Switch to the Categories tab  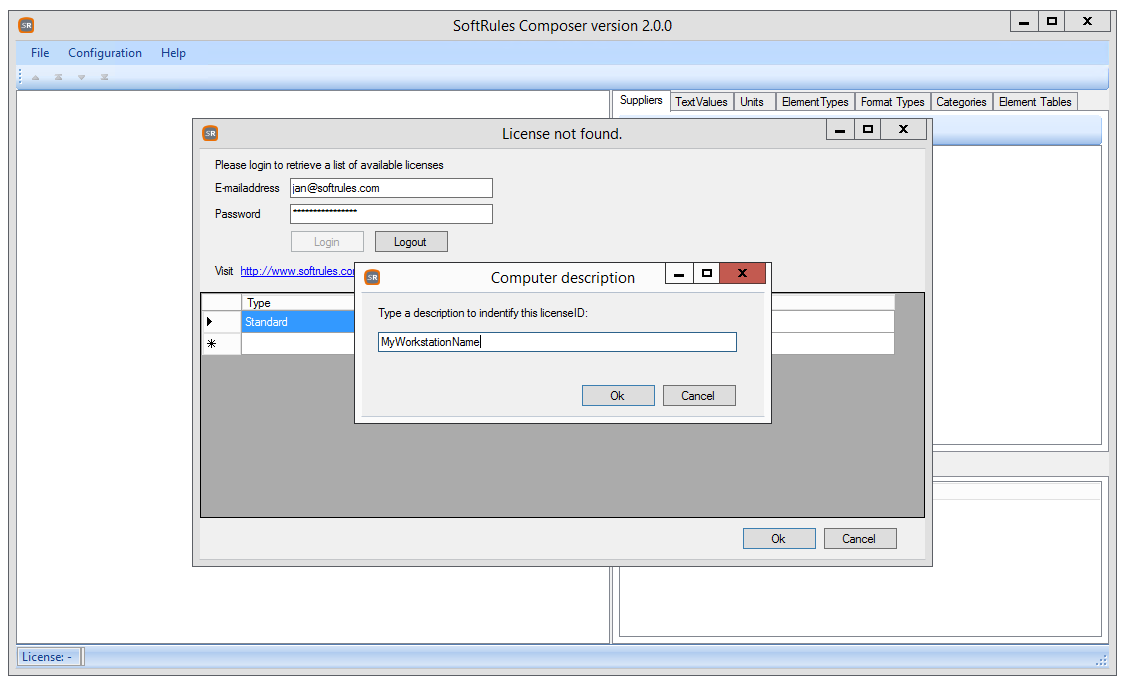(961, 102)
